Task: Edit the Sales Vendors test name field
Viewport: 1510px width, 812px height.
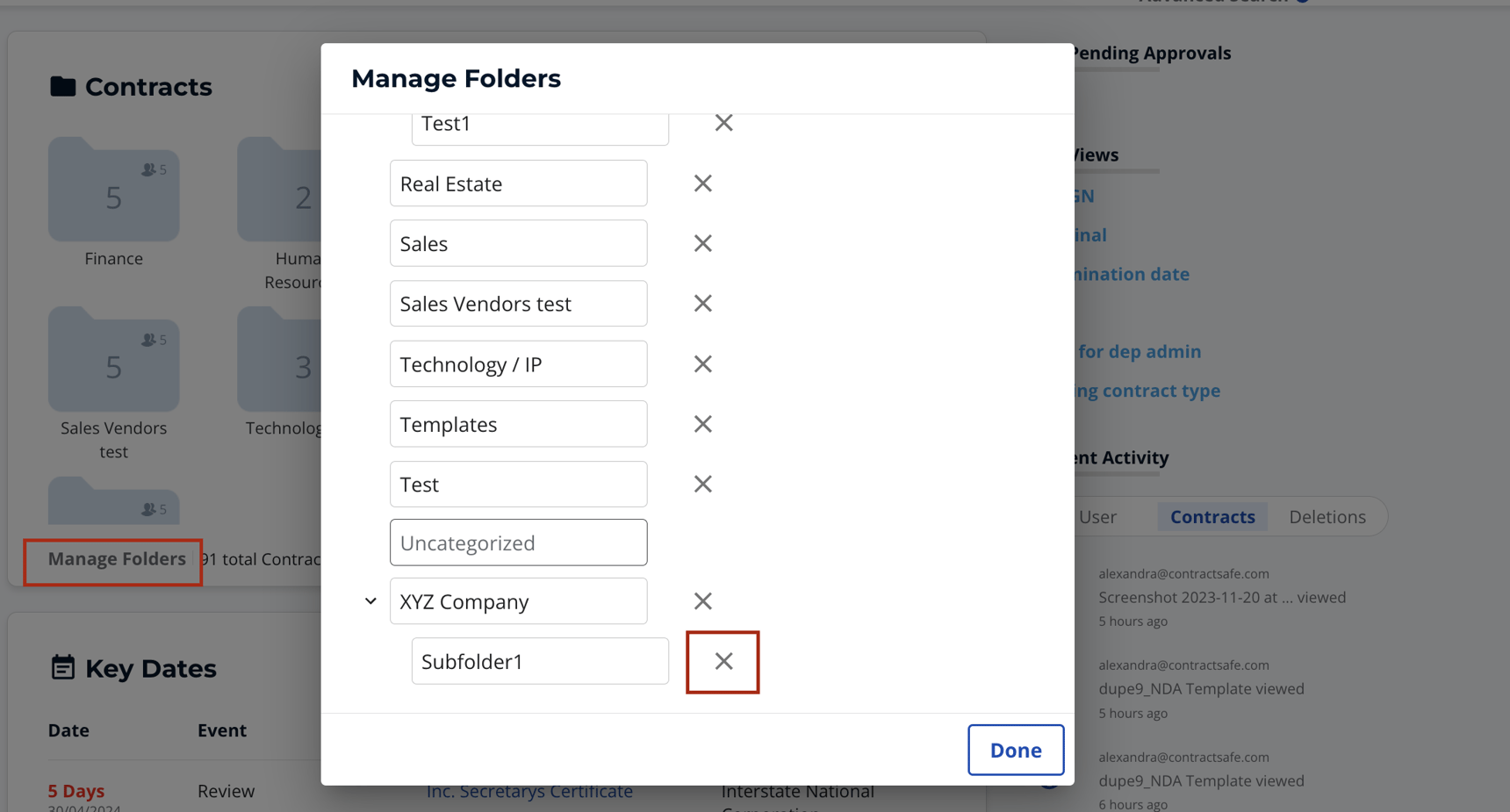Action: coord(518,303)
